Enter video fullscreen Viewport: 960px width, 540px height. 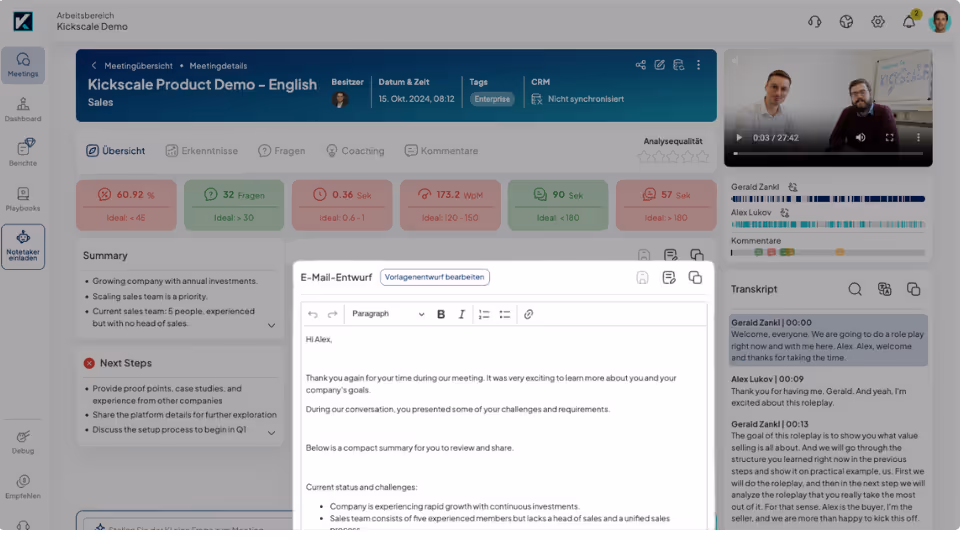(890, 138)
